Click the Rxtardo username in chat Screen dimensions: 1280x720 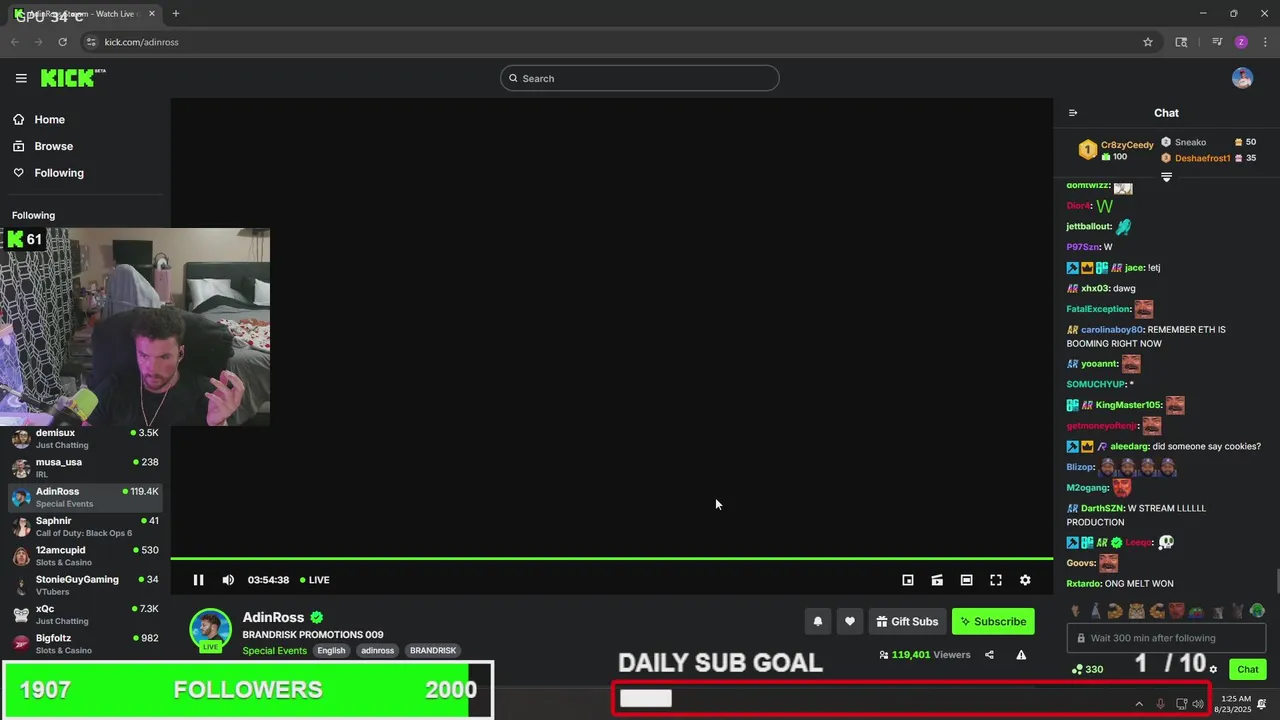pyautogui.click(x=1083, y=583)
